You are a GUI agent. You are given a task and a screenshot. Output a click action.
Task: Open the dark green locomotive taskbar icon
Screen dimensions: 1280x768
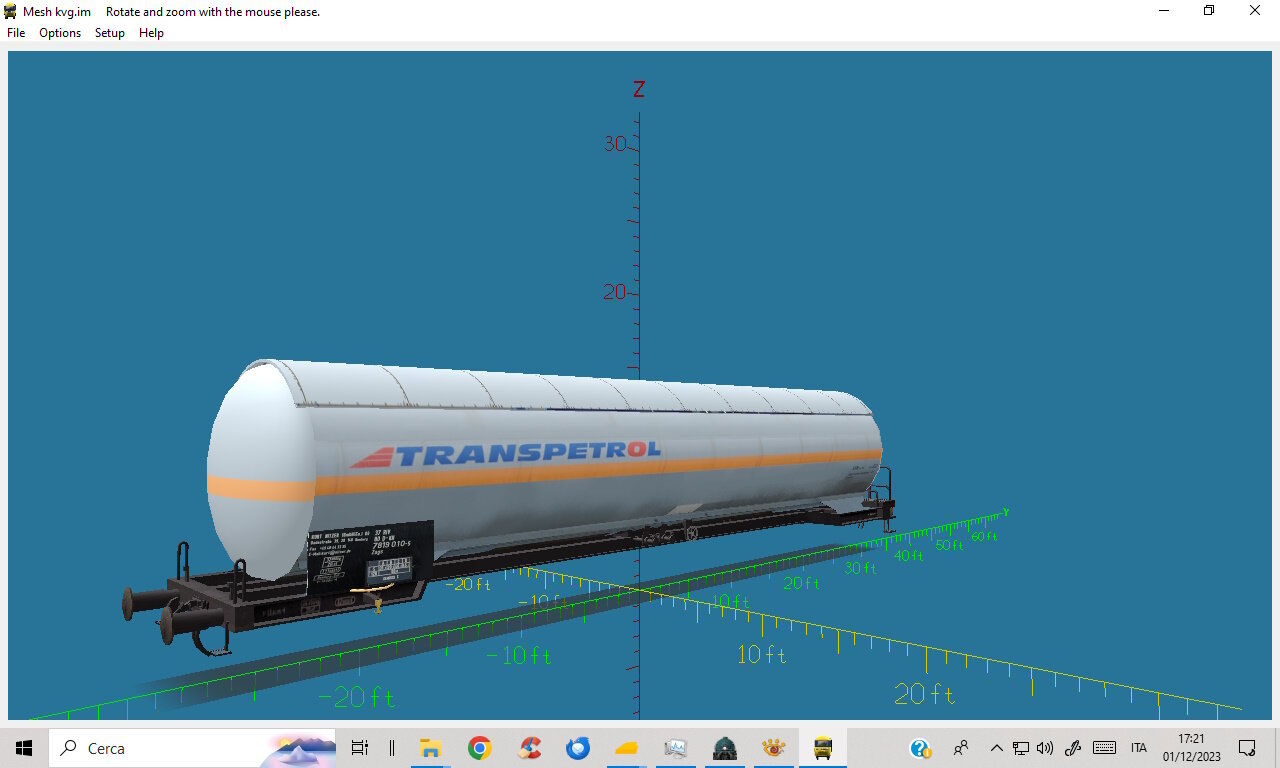point(725,748)
